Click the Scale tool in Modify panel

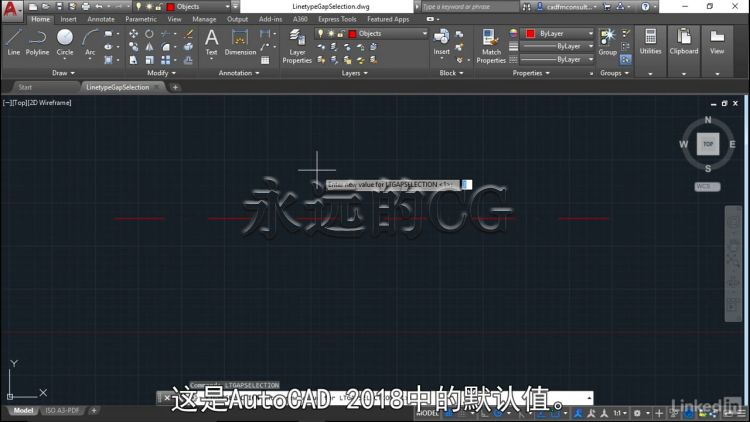[149, 60]
